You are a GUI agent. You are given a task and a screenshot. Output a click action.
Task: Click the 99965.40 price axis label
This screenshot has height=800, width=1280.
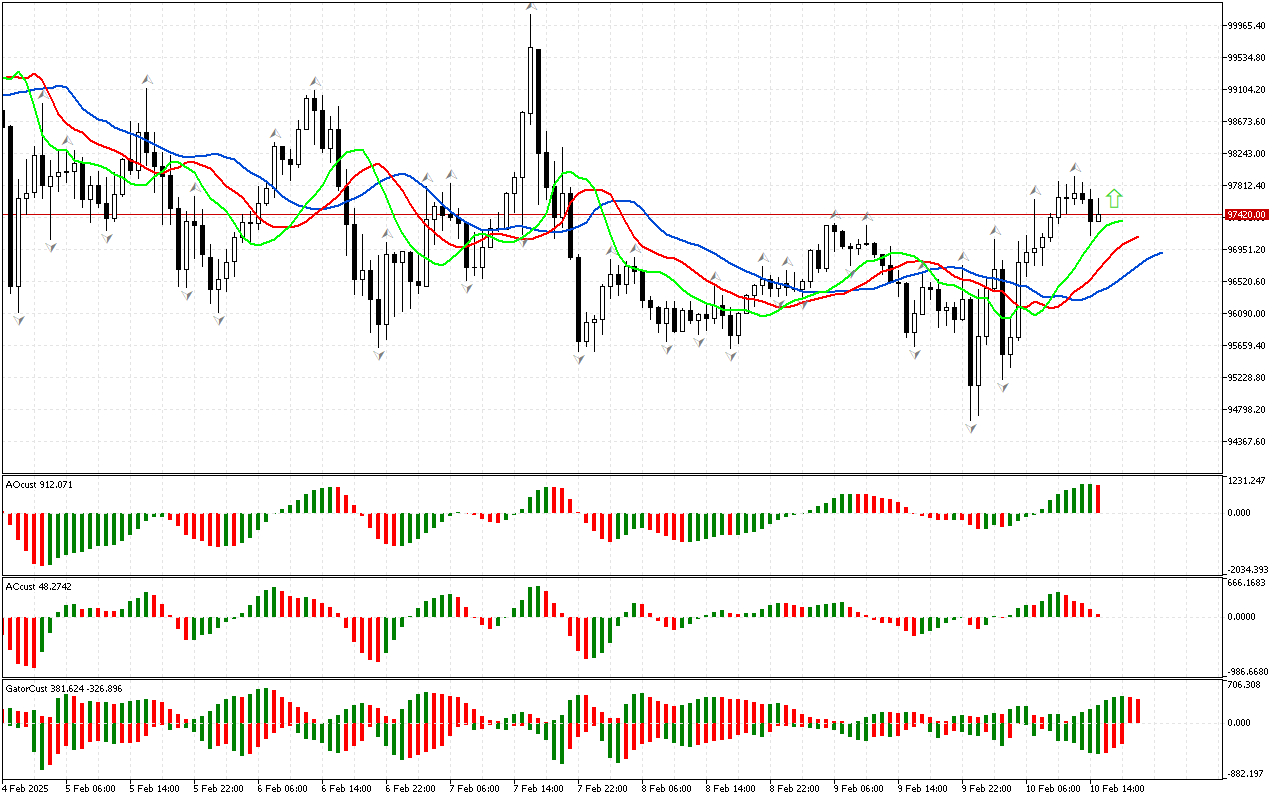pyautogui.click(x=1247, y=26)
